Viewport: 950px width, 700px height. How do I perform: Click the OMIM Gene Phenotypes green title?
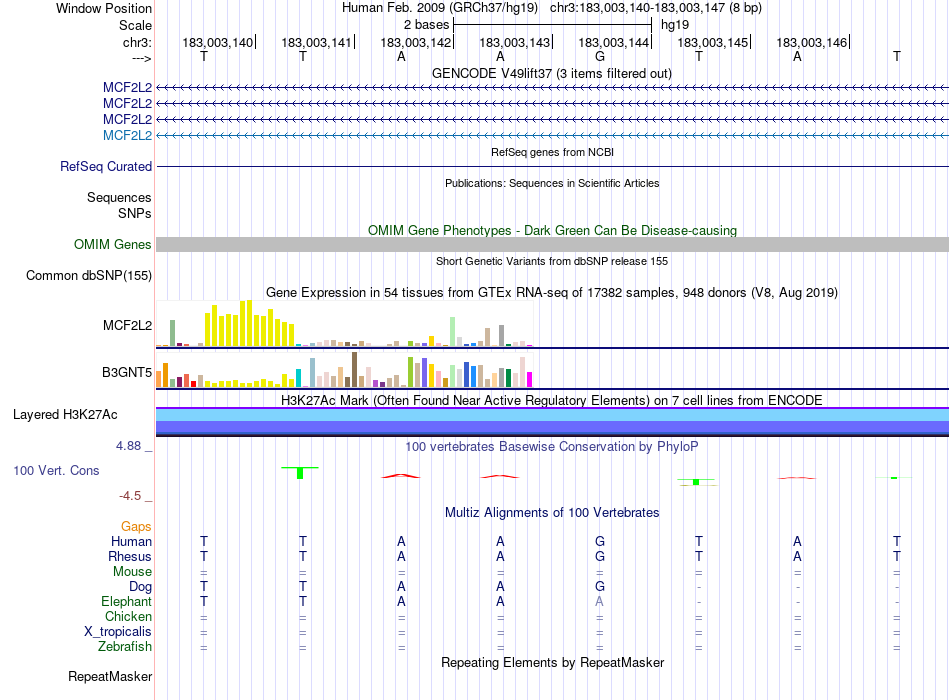(552, 230)
